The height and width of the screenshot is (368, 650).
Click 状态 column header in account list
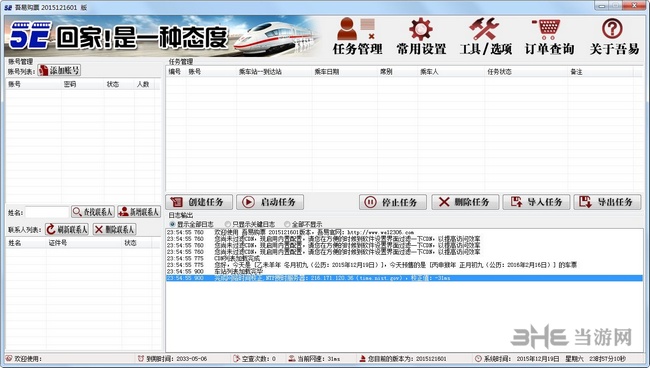click(x=119, y=84)
